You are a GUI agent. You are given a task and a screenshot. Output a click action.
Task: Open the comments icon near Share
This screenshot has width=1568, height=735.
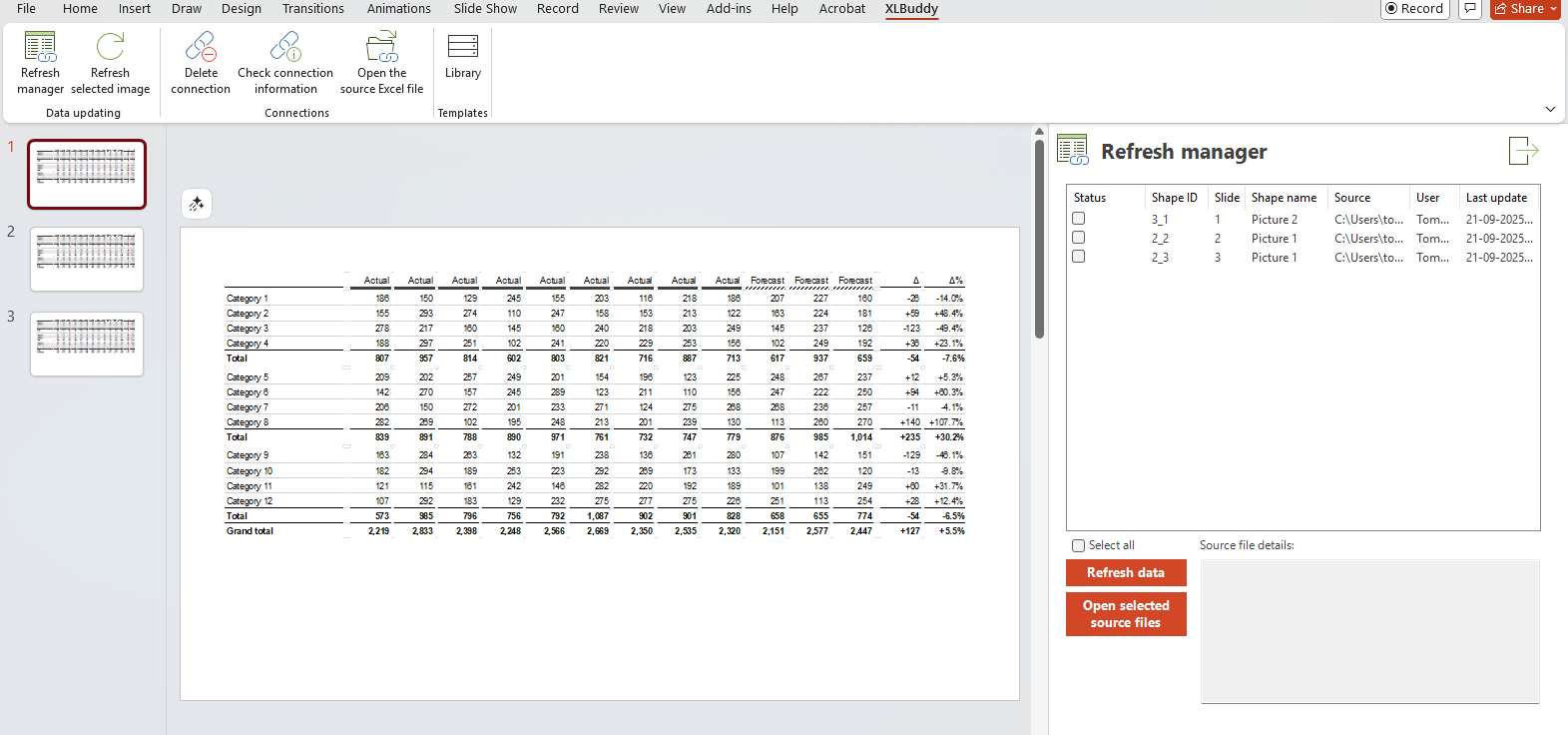tap(1469, 9)
